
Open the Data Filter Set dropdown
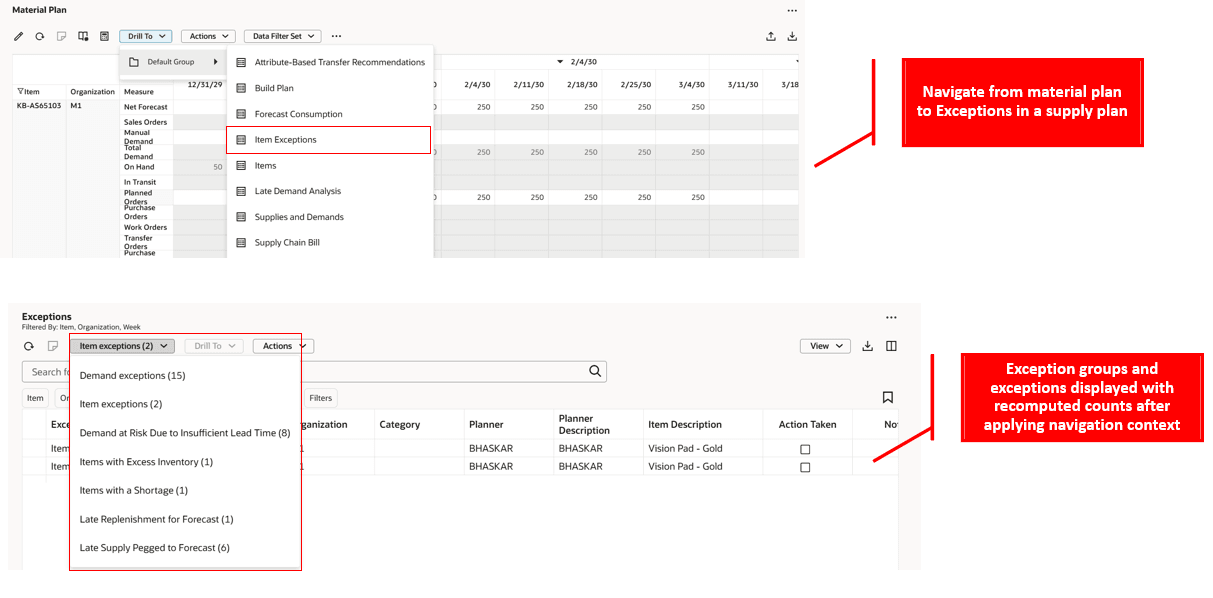[282, 36]
